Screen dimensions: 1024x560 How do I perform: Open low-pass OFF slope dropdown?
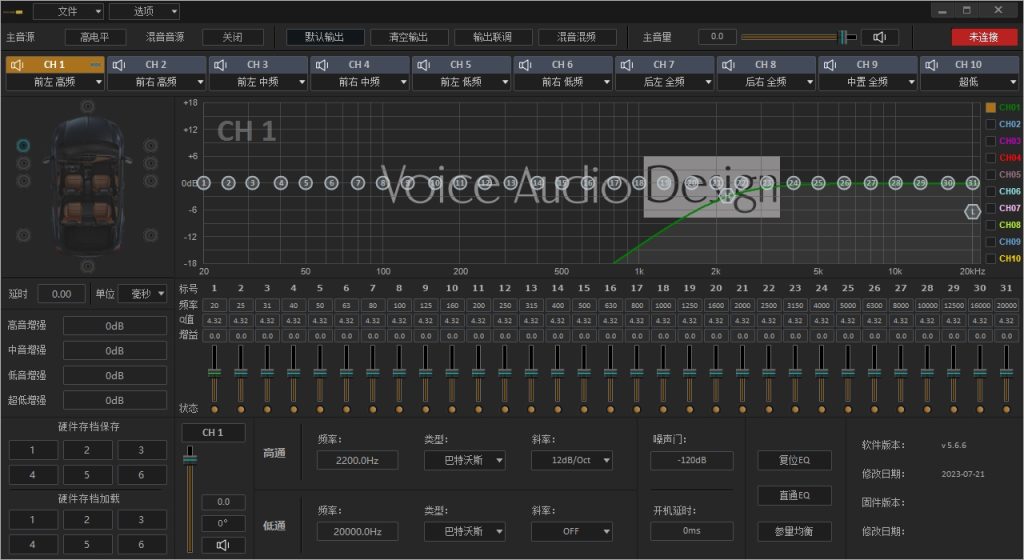(571, 531)
